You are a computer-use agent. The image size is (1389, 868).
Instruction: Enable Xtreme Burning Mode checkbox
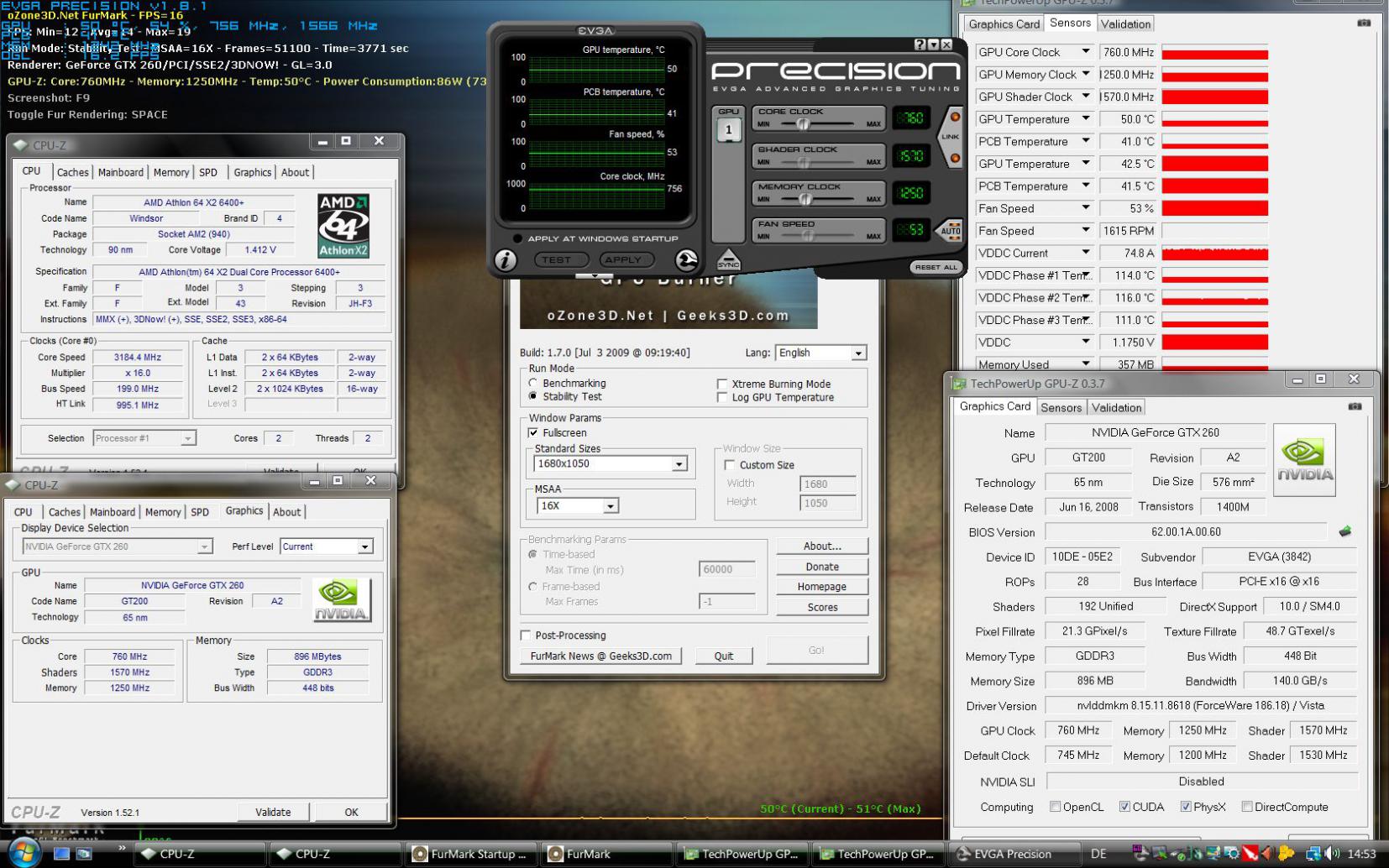[721, 384]
